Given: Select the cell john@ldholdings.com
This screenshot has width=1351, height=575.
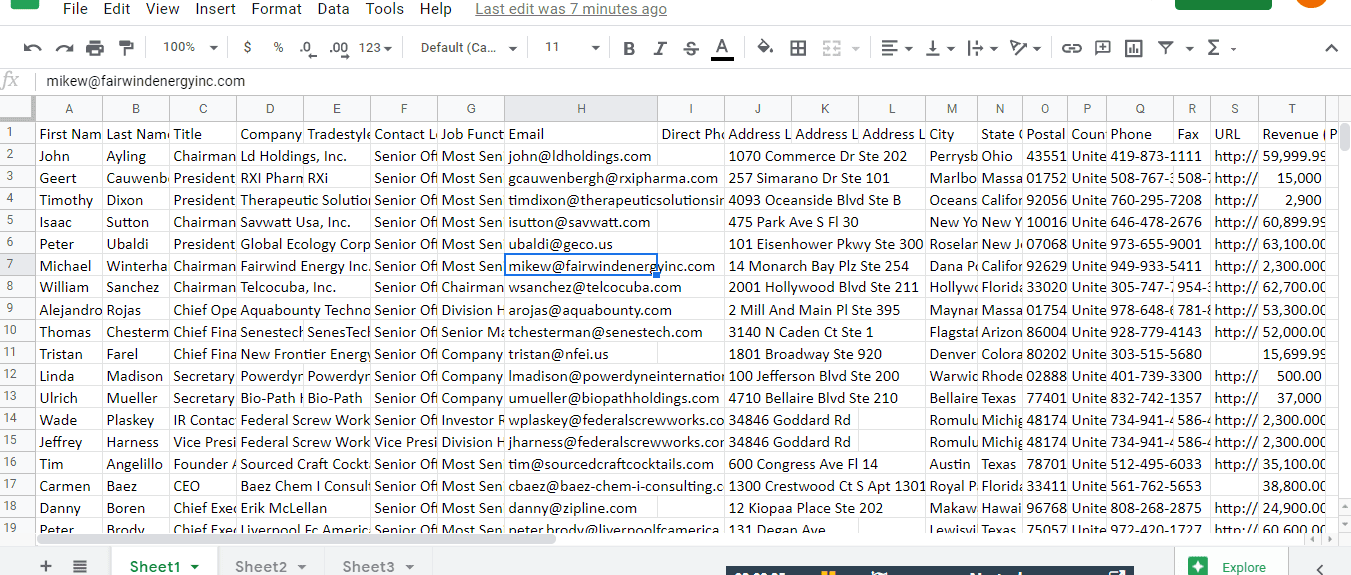Looking at the screenshot, I should tap(580, 156).
